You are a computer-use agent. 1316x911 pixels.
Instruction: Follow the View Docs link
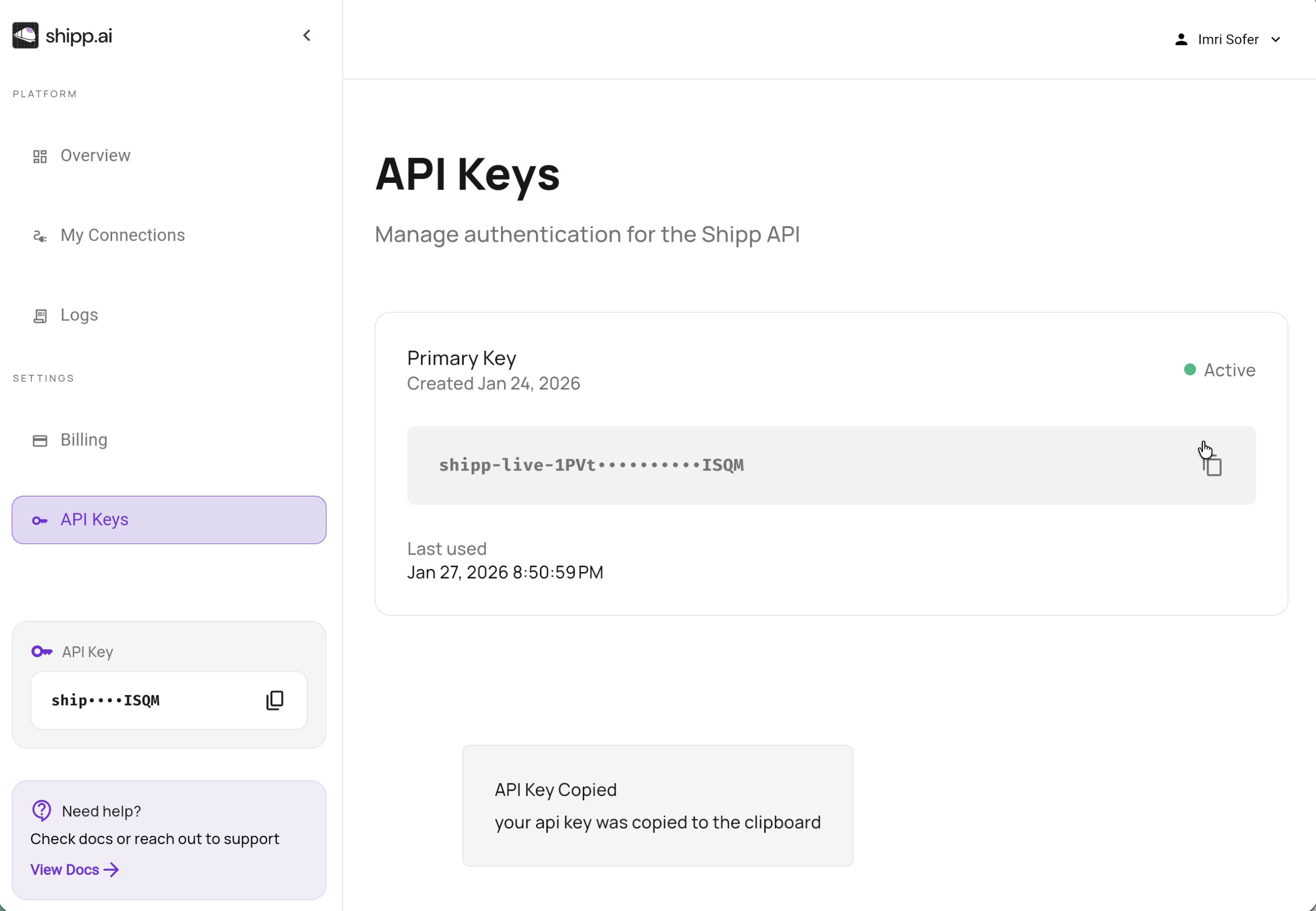74,869
